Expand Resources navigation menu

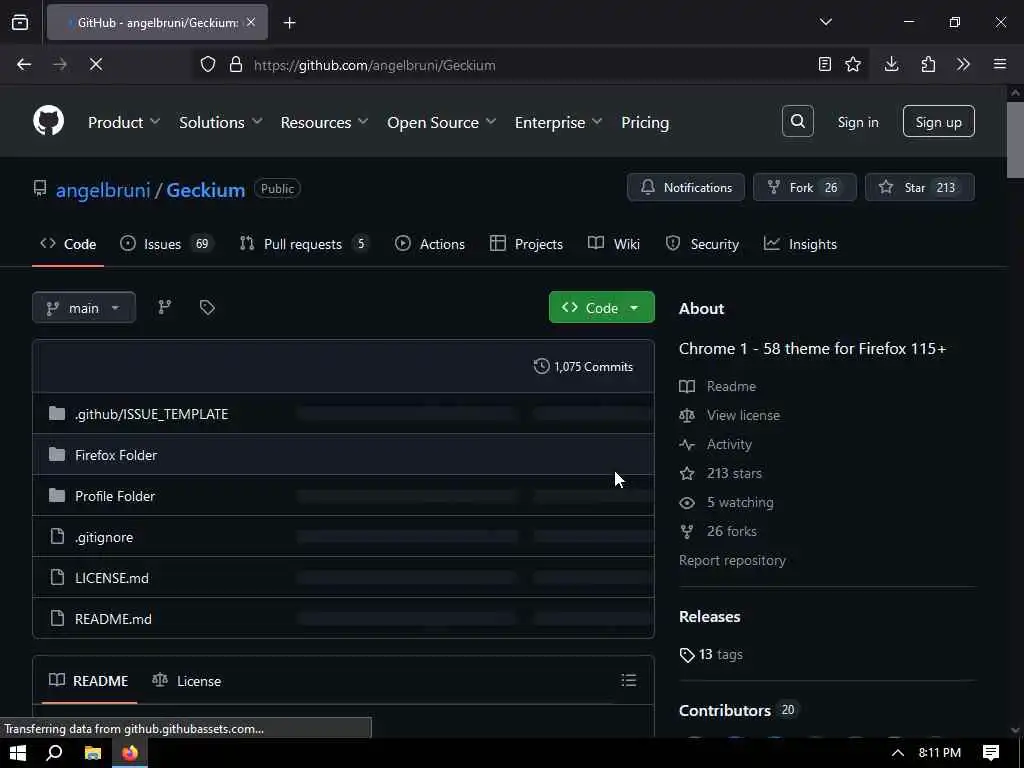325,122
